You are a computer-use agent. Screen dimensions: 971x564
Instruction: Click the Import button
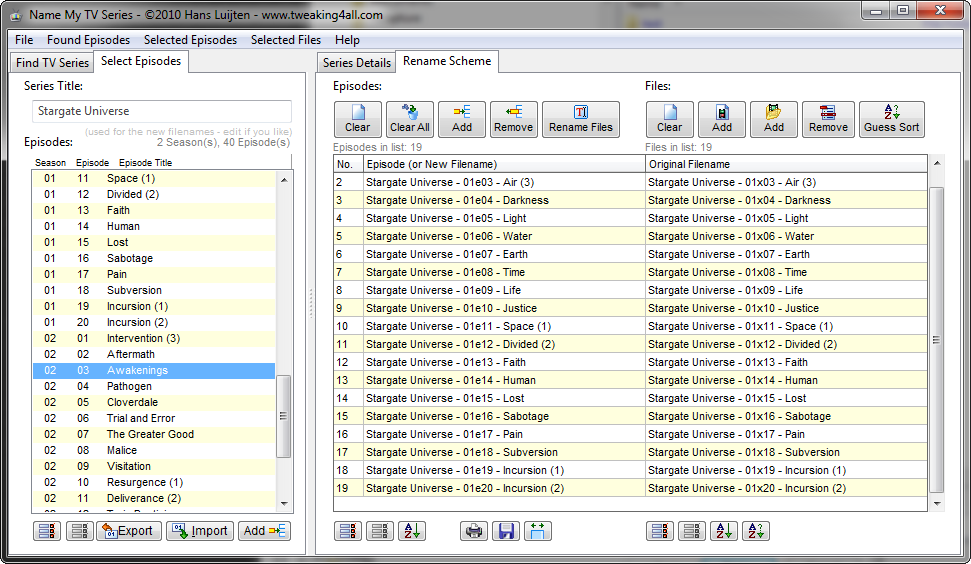coord(200,531)
